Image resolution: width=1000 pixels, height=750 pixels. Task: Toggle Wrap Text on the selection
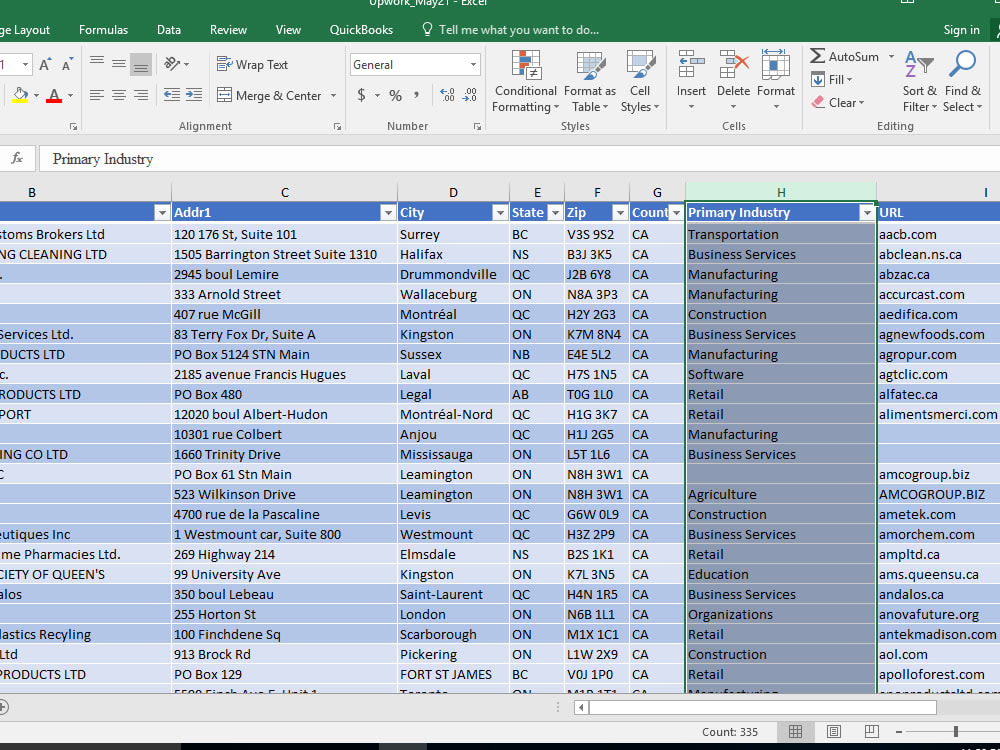(253, 64)
